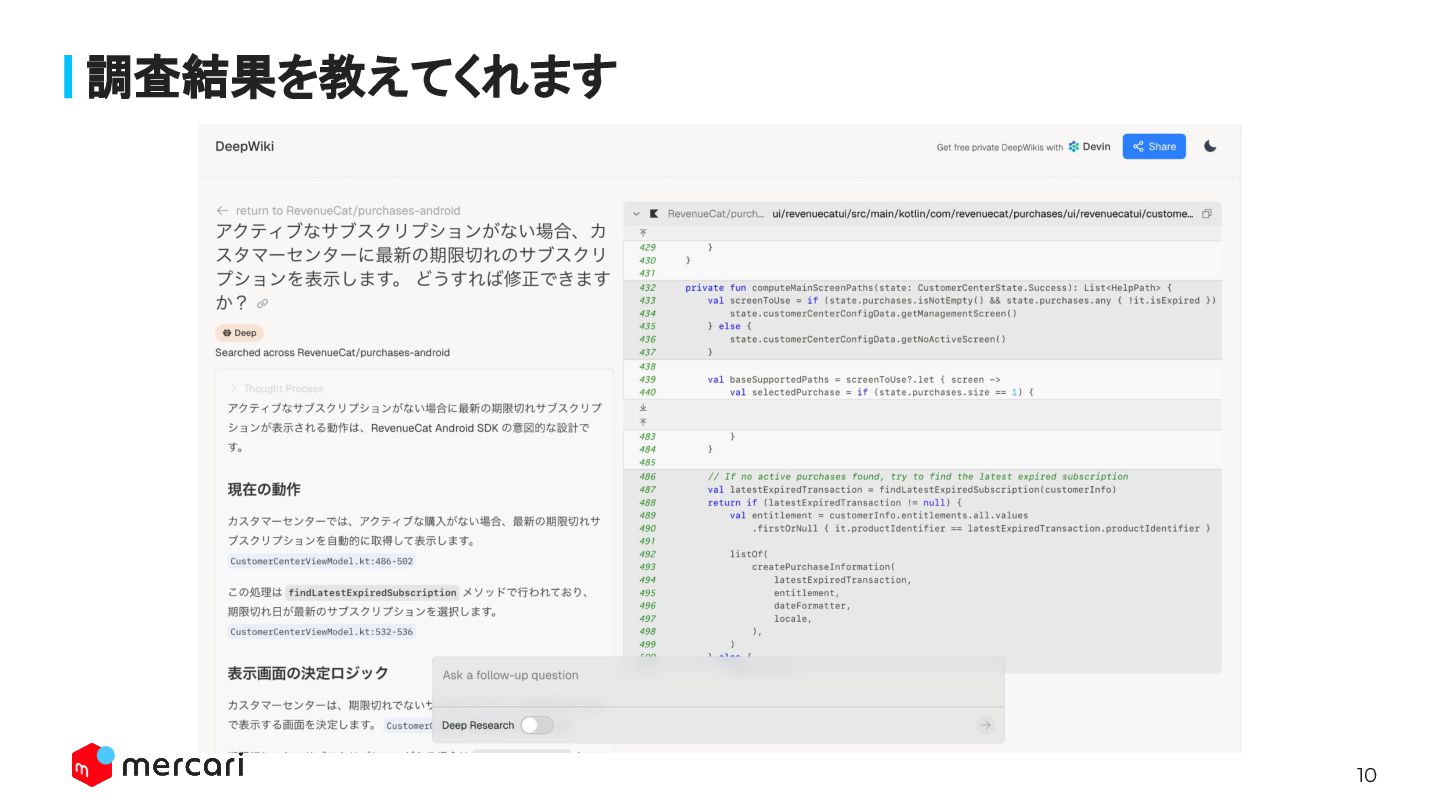The image size is (1440, 810).
Task: Click code line number 486
Action: [x=647, y=477]
